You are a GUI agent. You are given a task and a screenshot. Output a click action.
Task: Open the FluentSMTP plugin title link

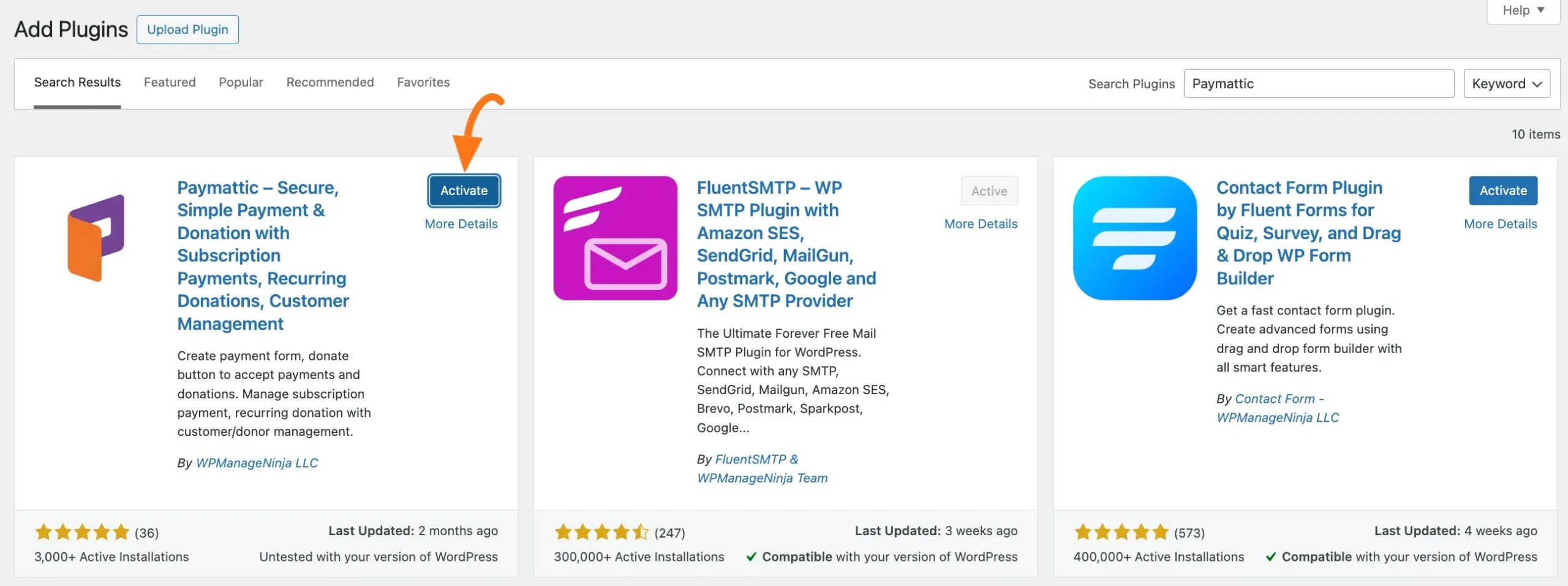click(x=786, y=244)
